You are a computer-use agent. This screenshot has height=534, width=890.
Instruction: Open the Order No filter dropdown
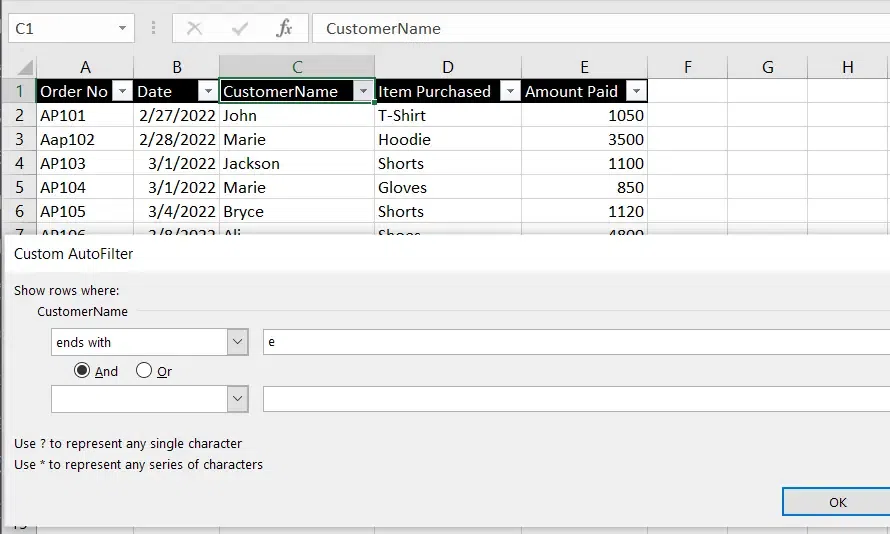pos(123,91)
